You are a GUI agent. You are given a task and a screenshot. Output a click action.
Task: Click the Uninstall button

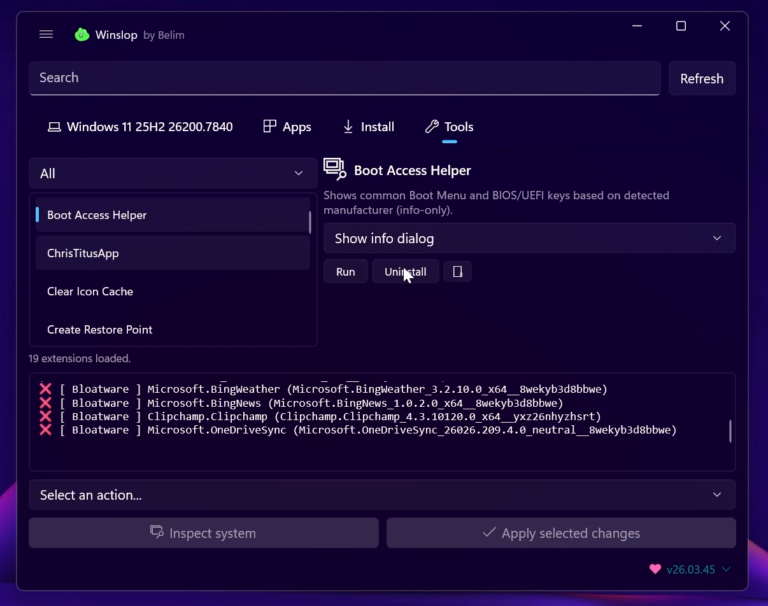coord(405,271)
